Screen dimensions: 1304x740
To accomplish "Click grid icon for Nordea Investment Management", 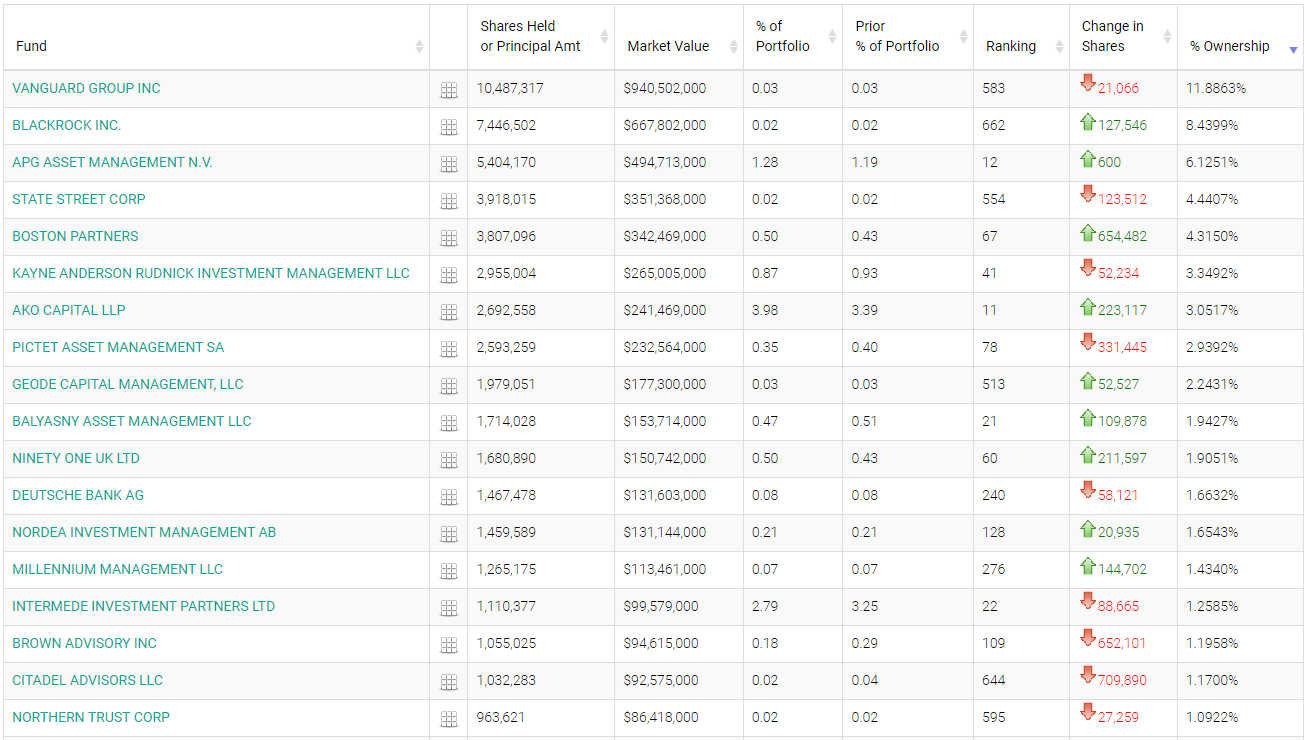I will pos(449,535).
